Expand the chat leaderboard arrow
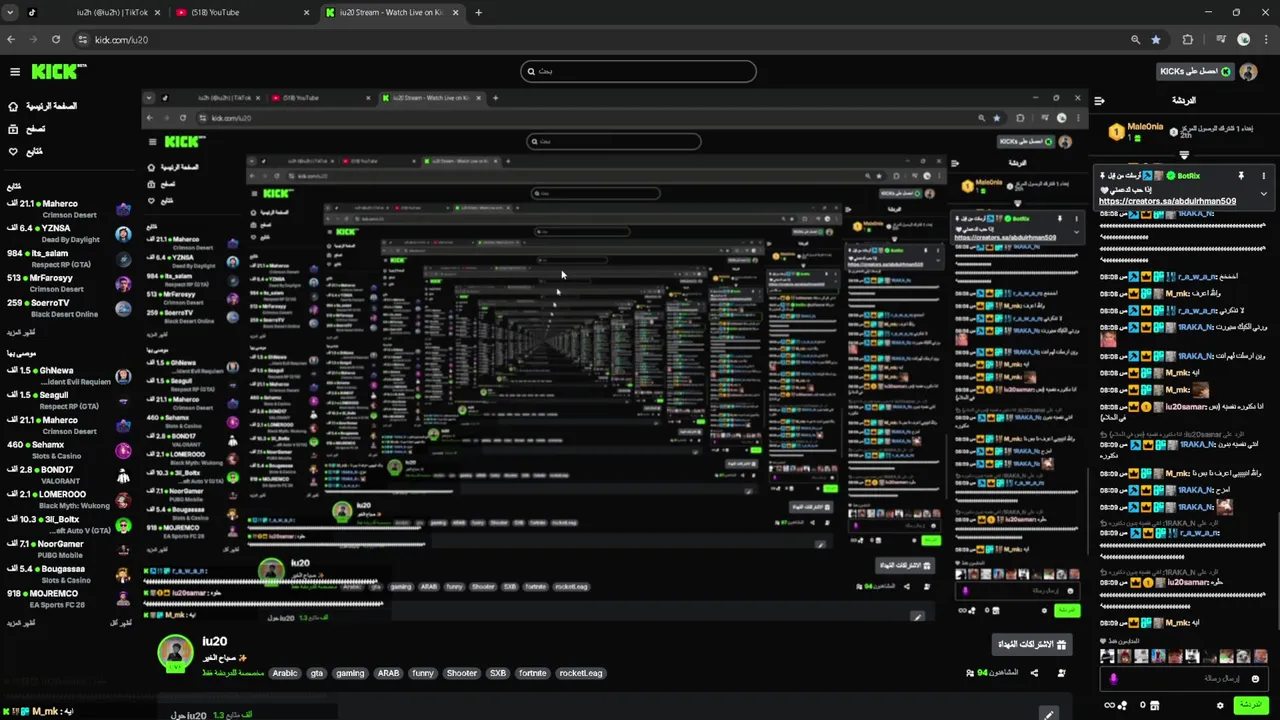This screenshot has height=720, width=1280. point(1184,155)
